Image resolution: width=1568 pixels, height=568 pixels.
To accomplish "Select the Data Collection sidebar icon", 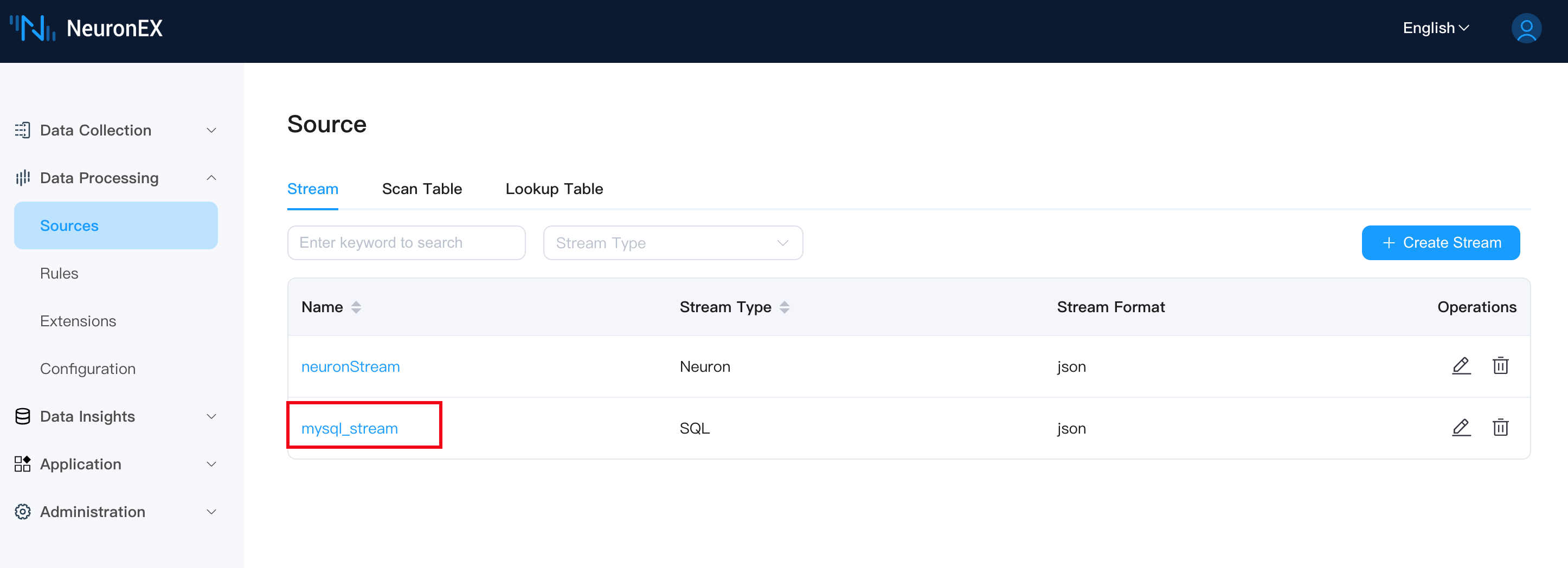I will click(x=22, y=130).
